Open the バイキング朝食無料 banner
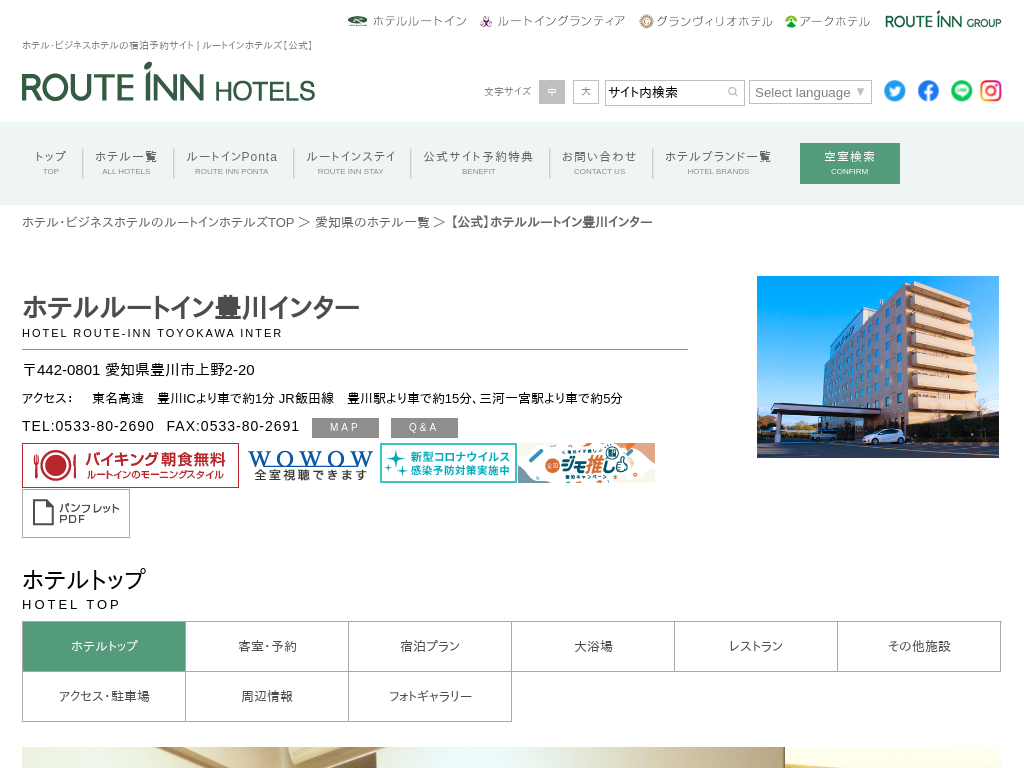Viewport: 1024px width, 768px height. point(131,465)
